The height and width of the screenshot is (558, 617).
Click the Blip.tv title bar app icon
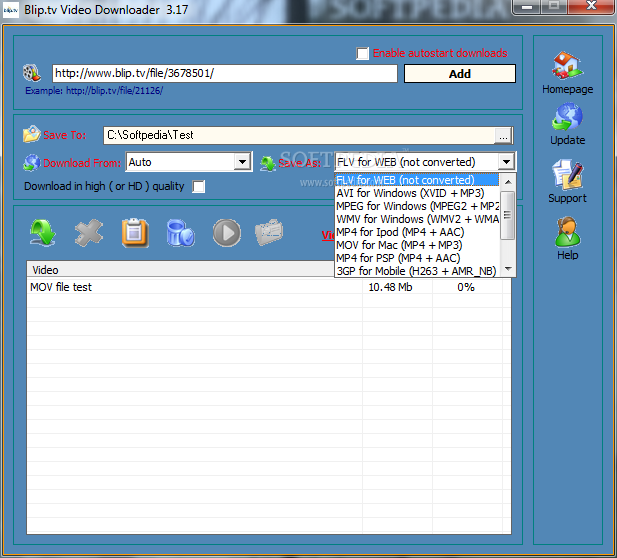tap(11, 10)
